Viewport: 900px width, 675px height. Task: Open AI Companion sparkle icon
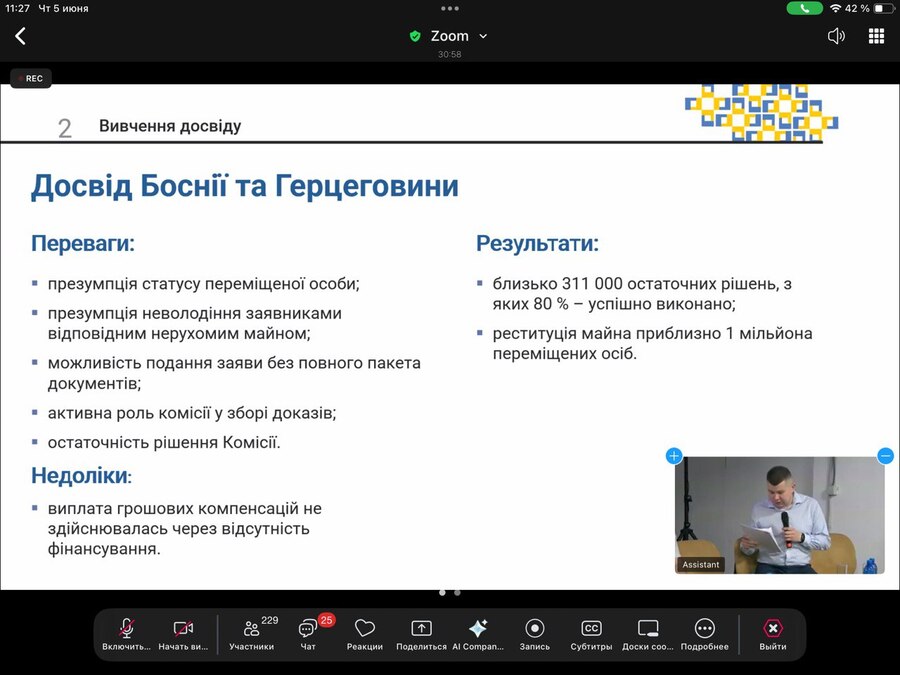point(478,634)
